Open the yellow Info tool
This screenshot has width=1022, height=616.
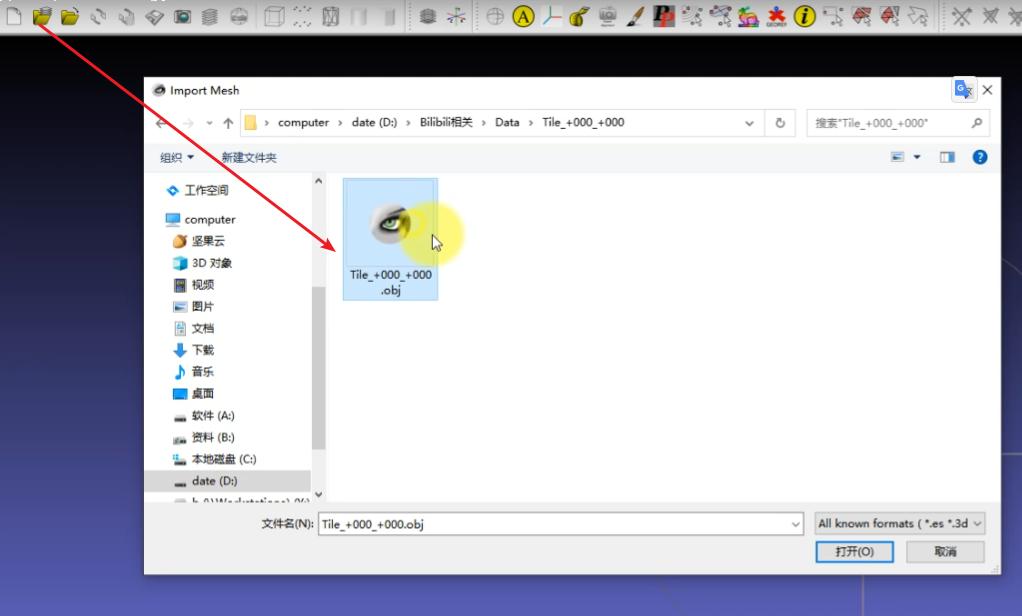(804, 16)
